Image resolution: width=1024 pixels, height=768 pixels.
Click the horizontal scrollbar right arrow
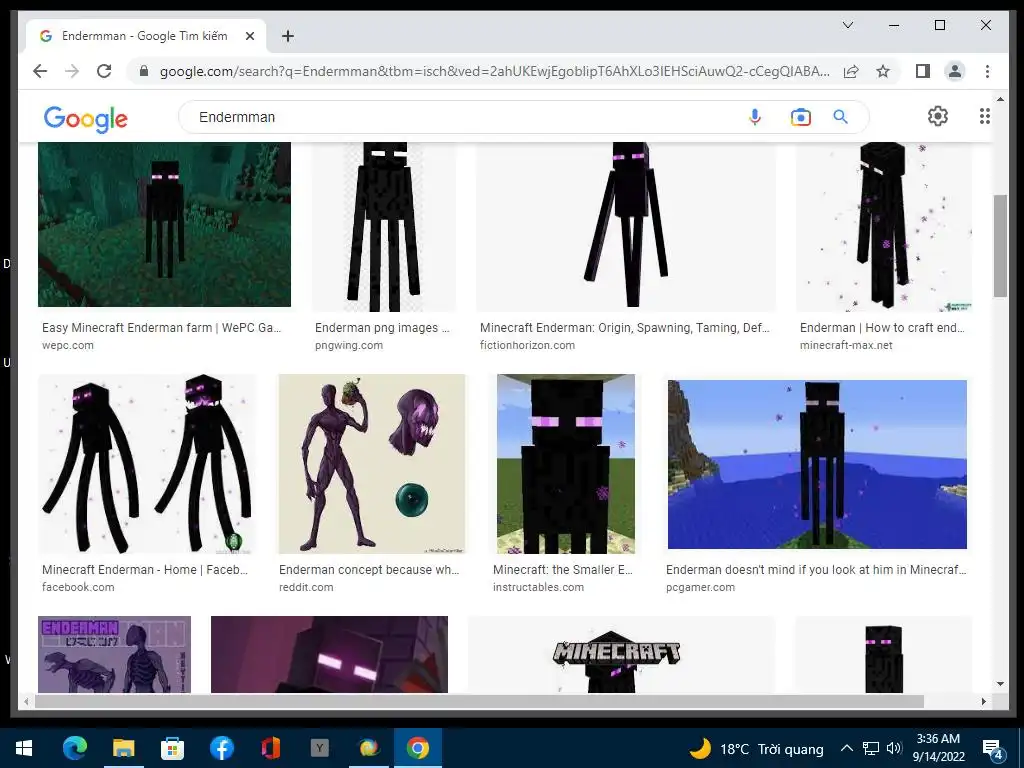[x=984, y=701]
